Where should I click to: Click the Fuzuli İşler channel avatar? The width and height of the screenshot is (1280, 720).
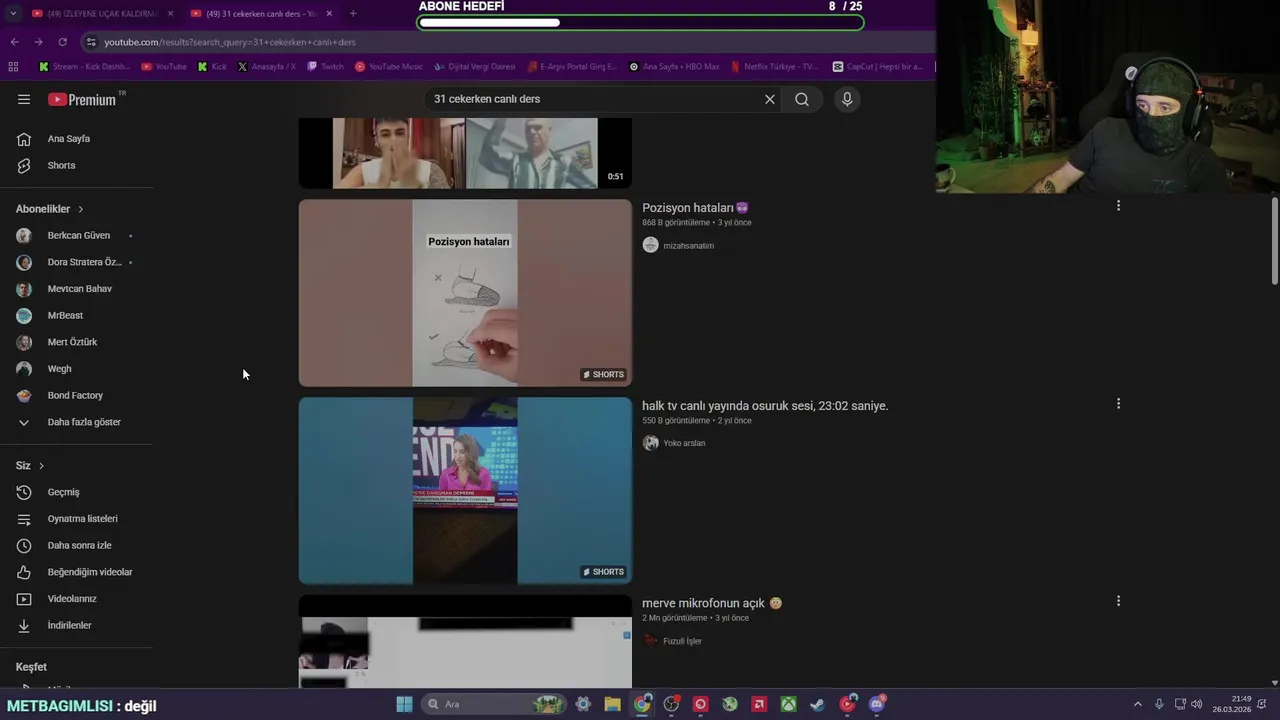650,641
